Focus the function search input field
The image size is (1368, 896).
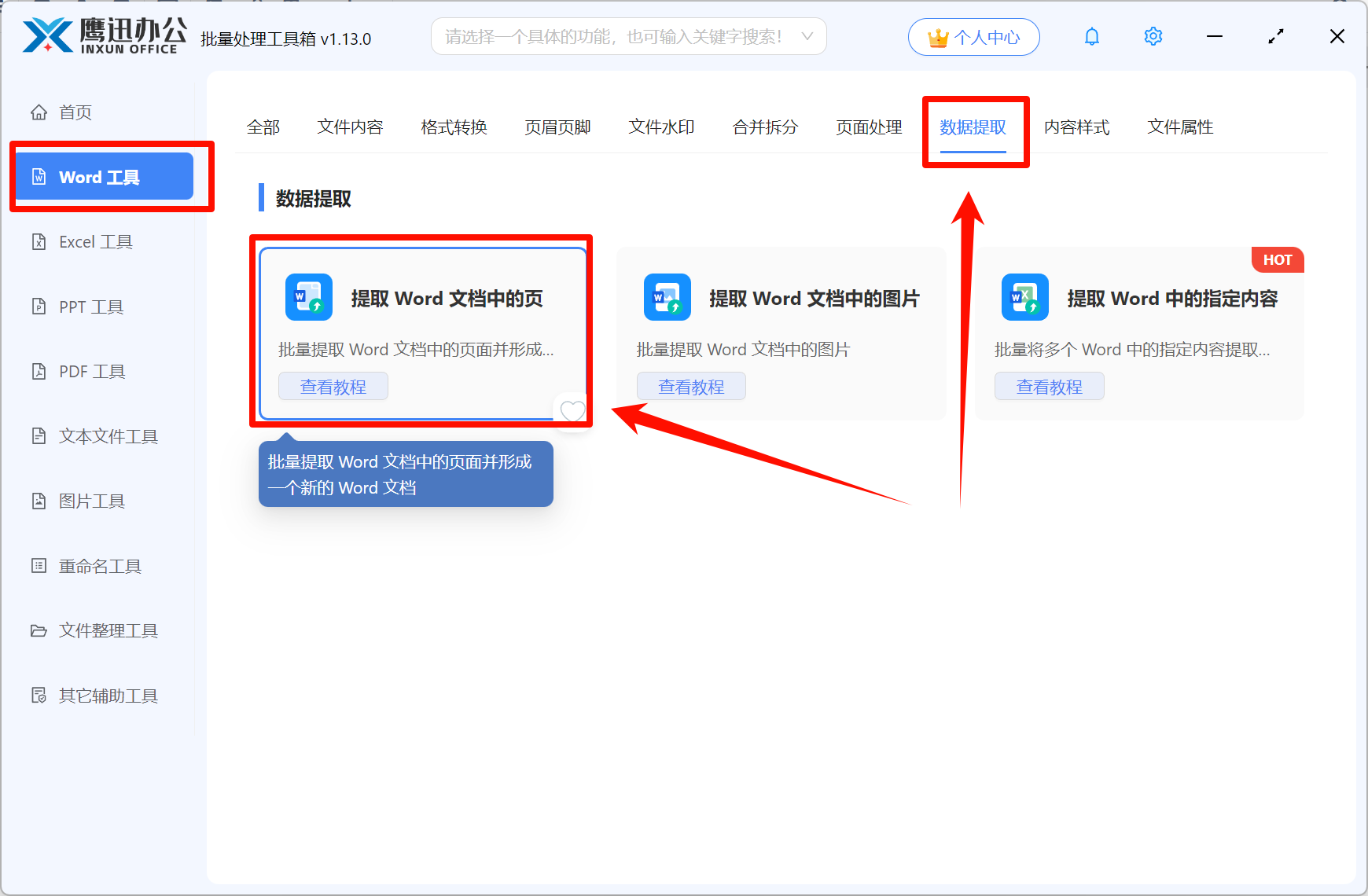click(628, 36)
